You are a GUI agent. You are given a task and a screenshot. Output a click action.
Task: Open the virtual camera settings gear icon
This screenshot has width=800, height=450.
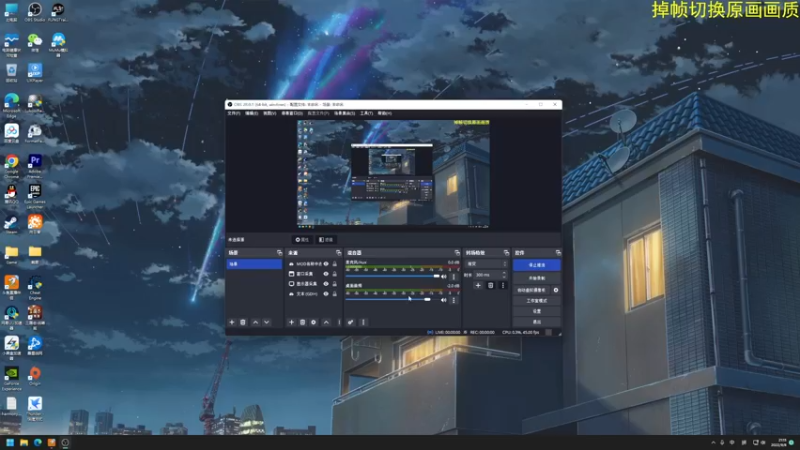coord(556,290)
